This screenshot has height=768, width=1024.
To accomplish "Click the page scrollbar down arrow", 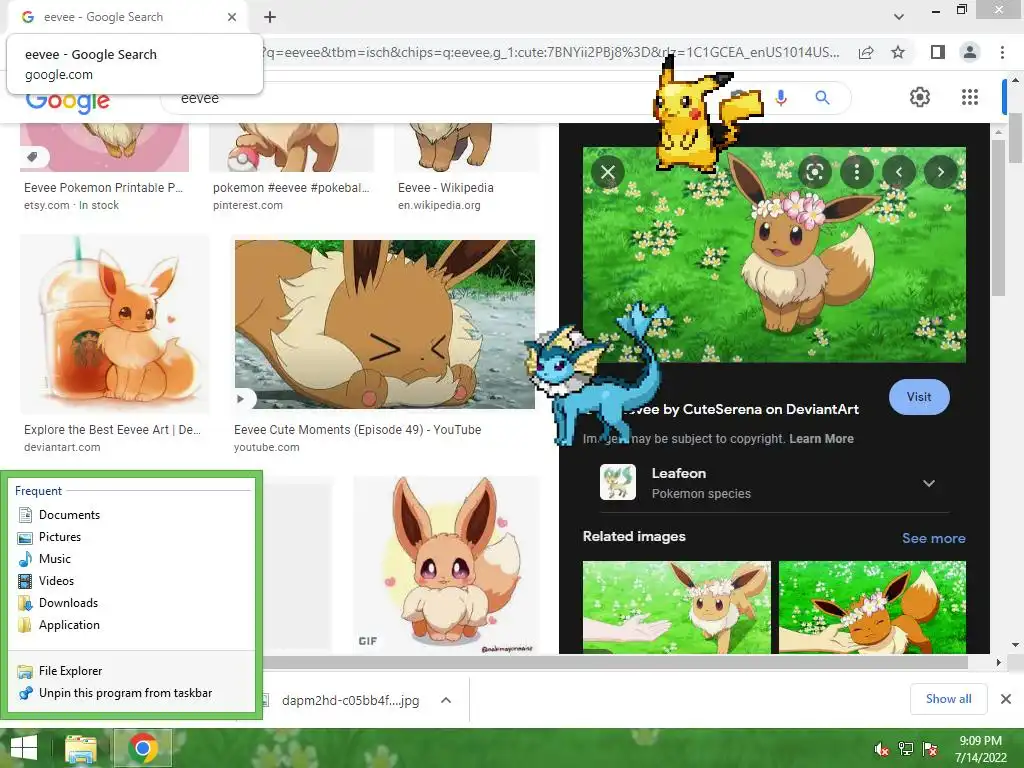I will [x=1016, y=645].
